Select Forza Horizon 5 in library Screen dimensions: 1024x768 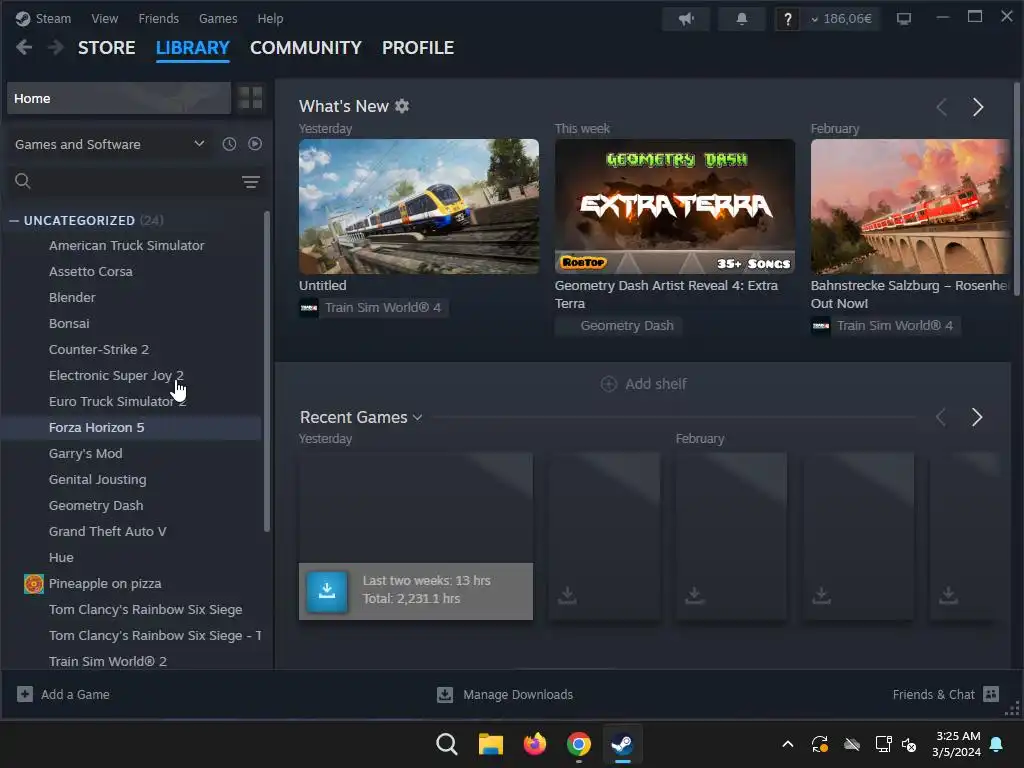96,428
